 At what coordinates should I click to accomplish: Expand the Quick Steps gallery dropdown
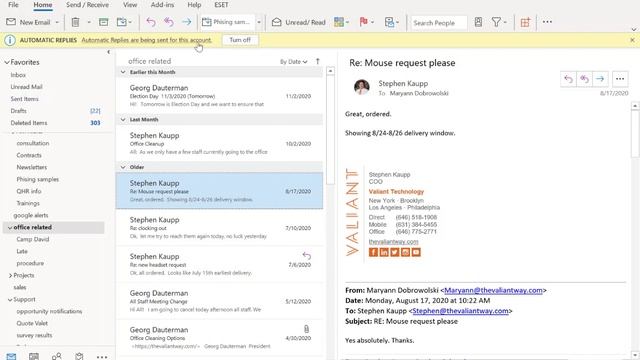(x=259, y=22)
